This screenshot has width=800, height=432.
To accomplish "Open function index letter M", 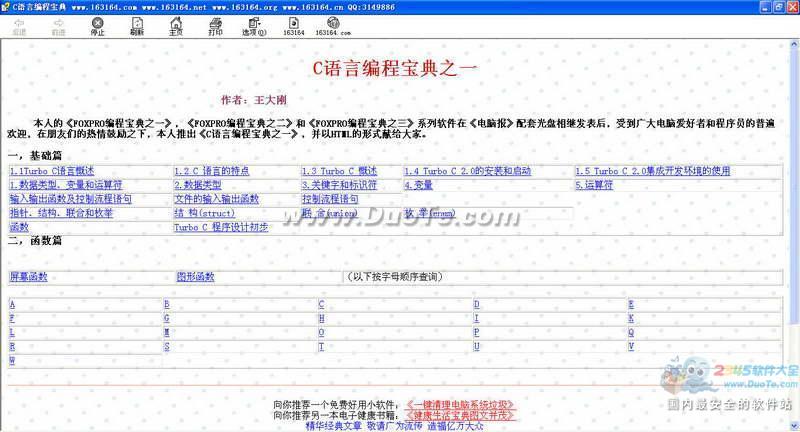I will click(167, 333).
